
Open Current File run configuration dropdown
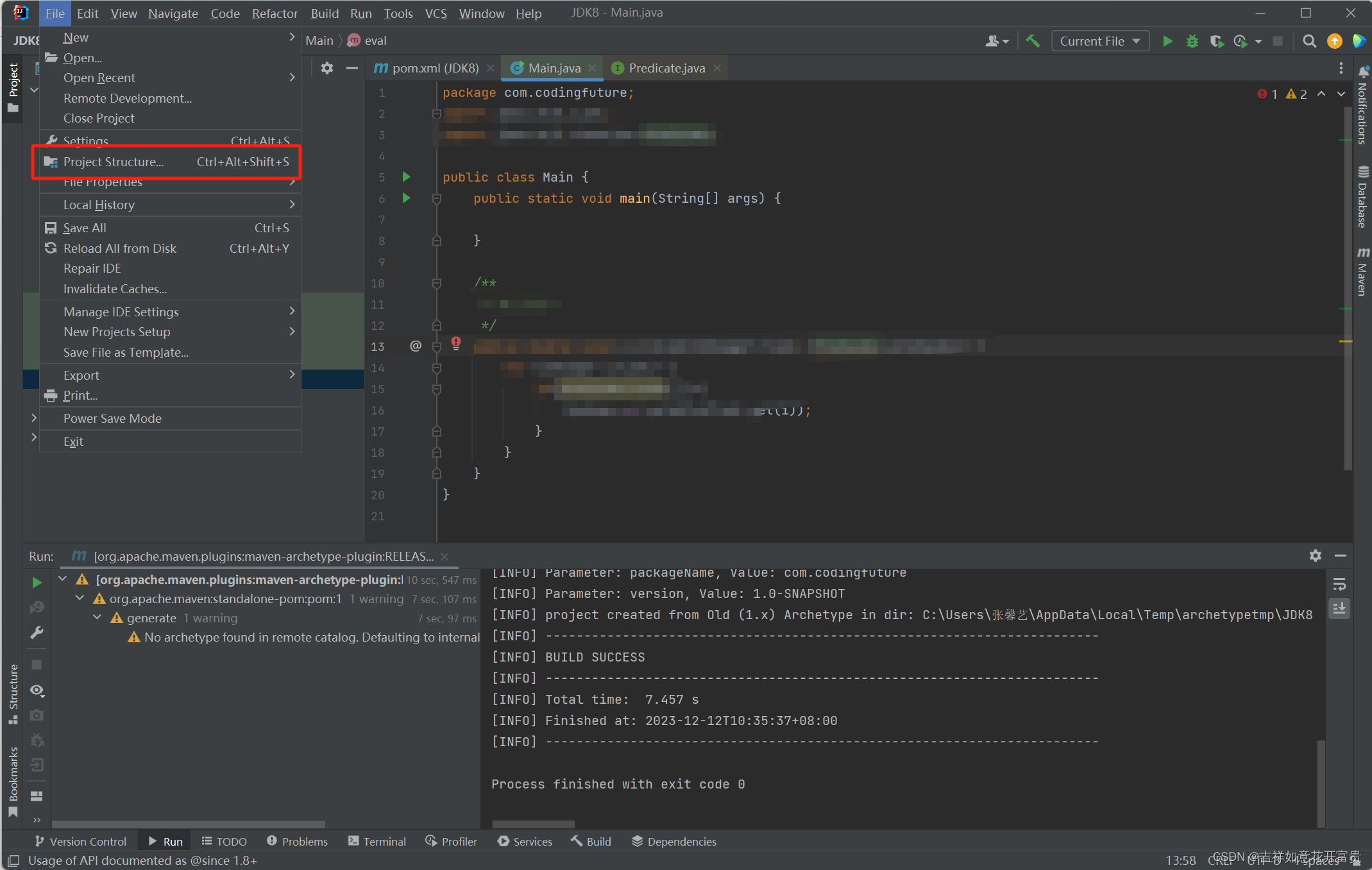point(1099,41)
